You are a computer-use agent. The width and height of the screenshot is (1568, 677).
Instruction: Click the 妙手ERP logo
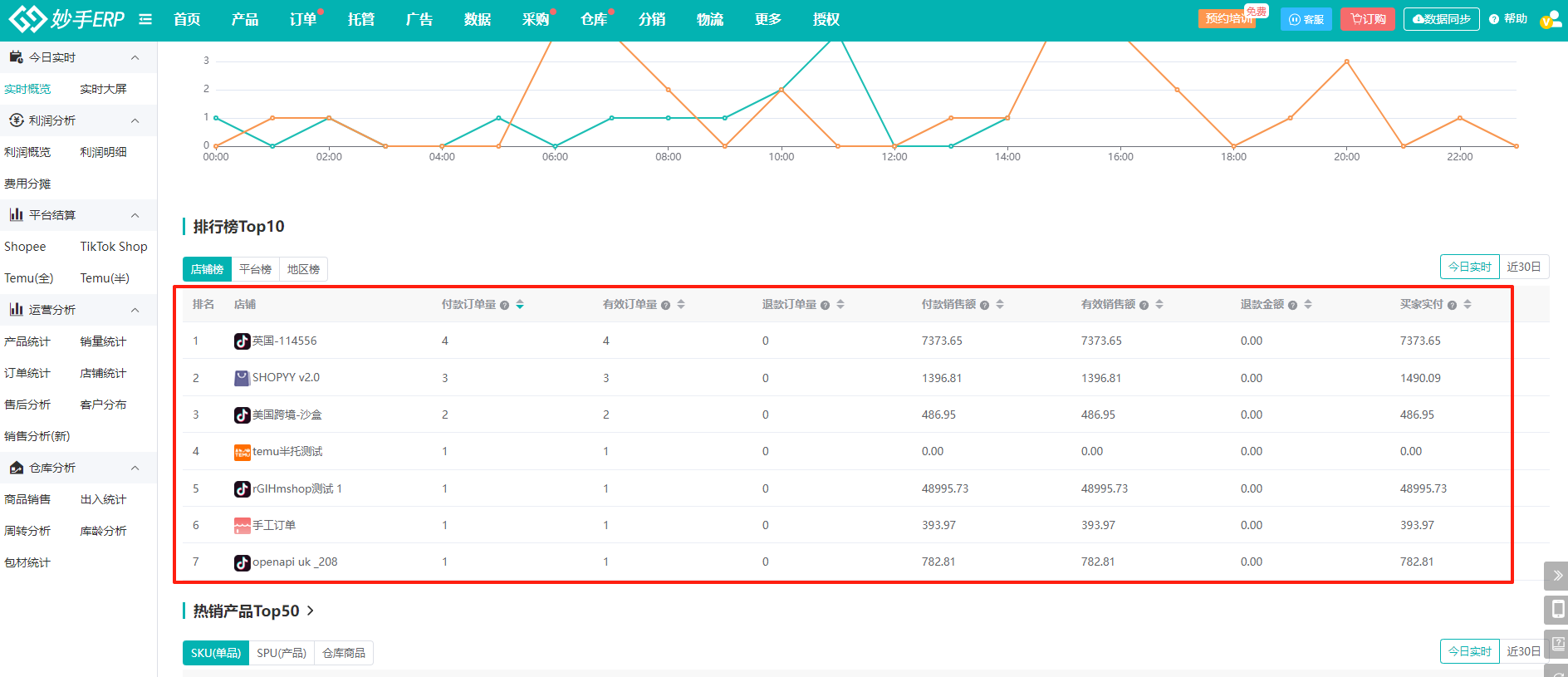pyautogui.click(x=66, y=18)
